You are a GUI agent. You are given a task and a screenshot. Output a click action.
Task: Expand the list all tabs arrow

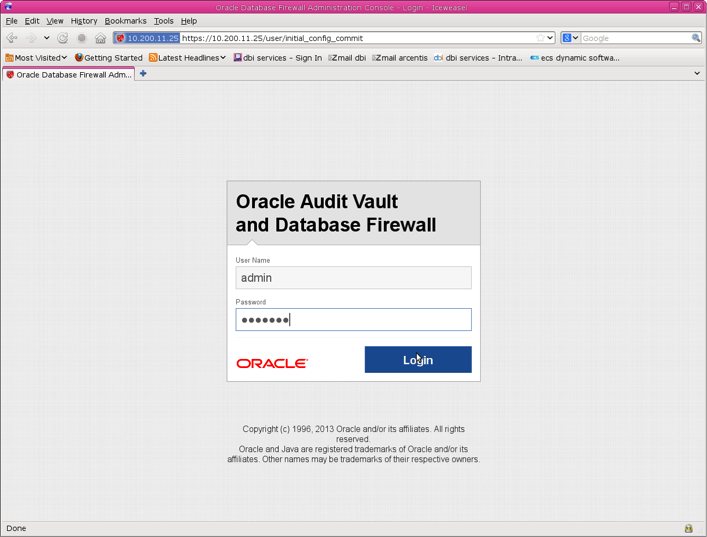click(697, 73)
